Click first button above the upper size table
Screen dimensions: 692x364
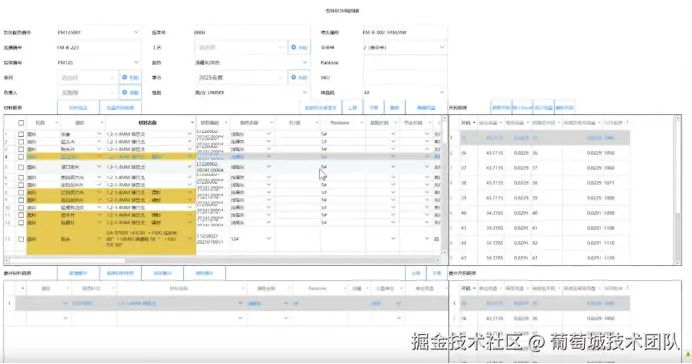501,107
